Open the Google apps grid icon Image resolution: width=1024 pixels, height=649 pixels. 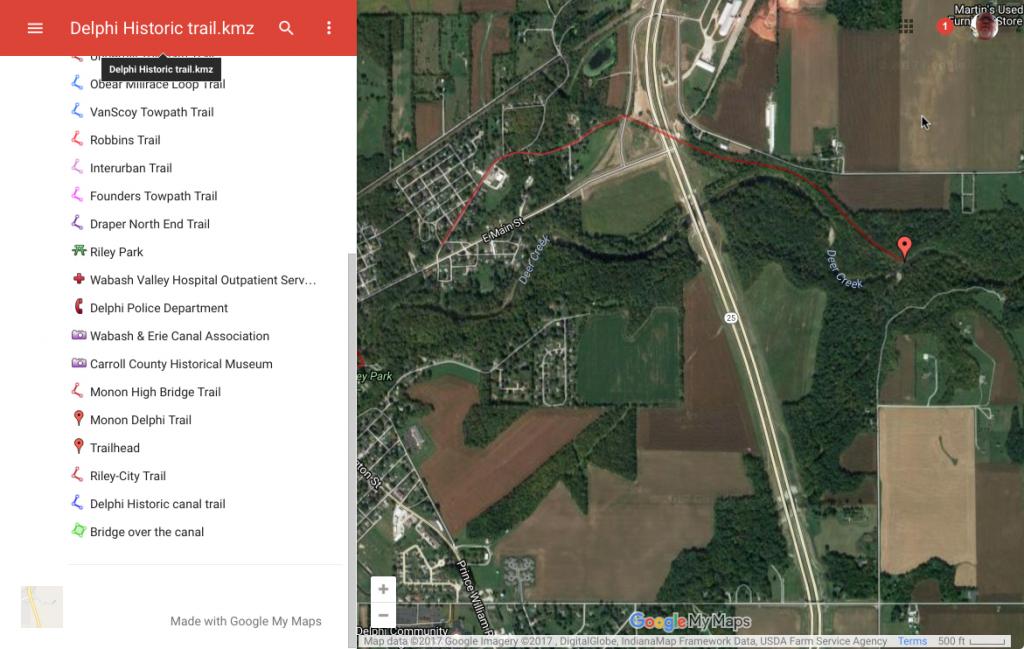[908, 26]
